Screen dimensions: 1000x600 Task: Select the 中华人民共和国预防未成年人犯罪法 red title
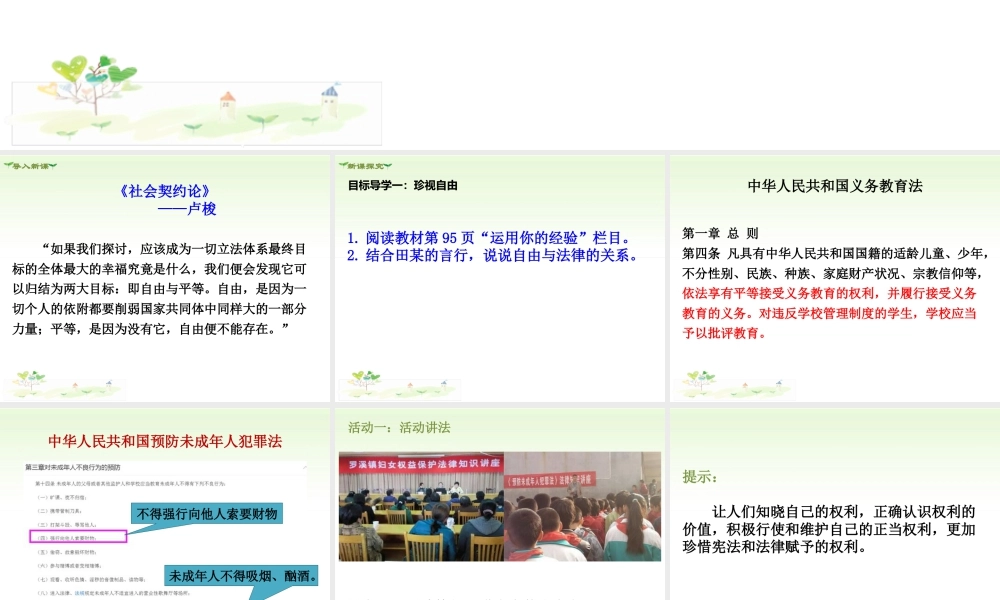pos(165,441)
